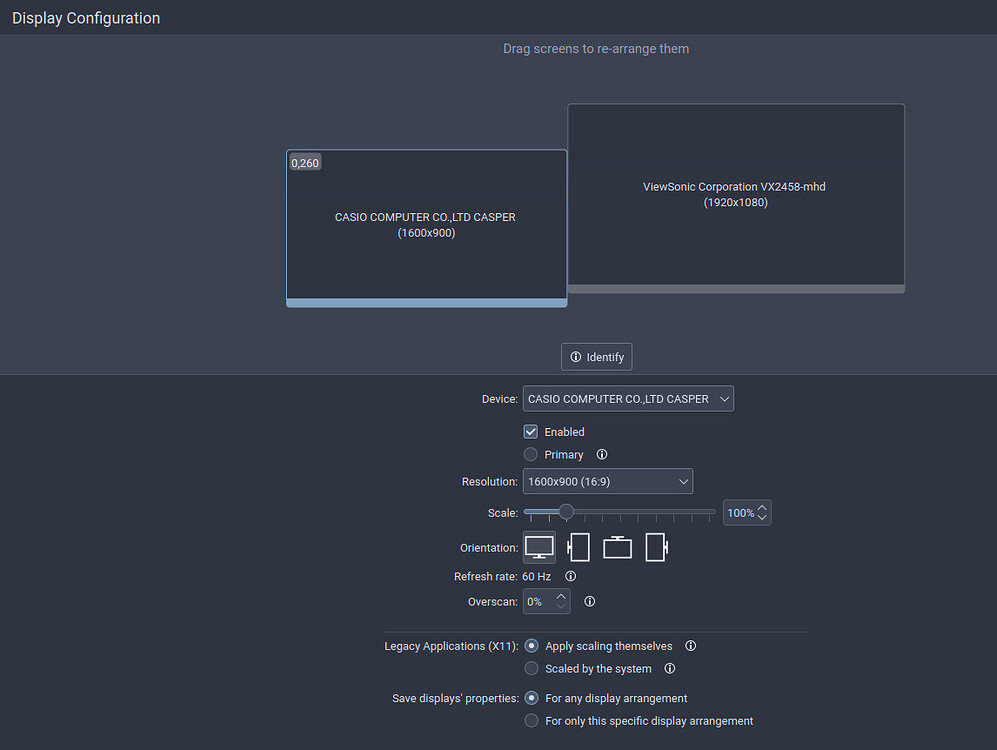Screen dimensions: 997x750
Task: Select the landscape orientation icon
Action: click(x=539, y=547)
